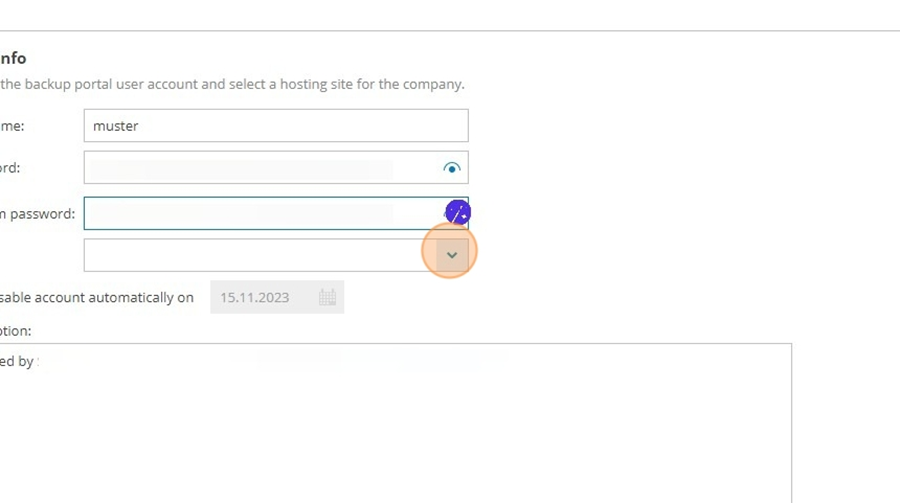
Task: Open the calendar date picker icon
Action: click(327, 297)
